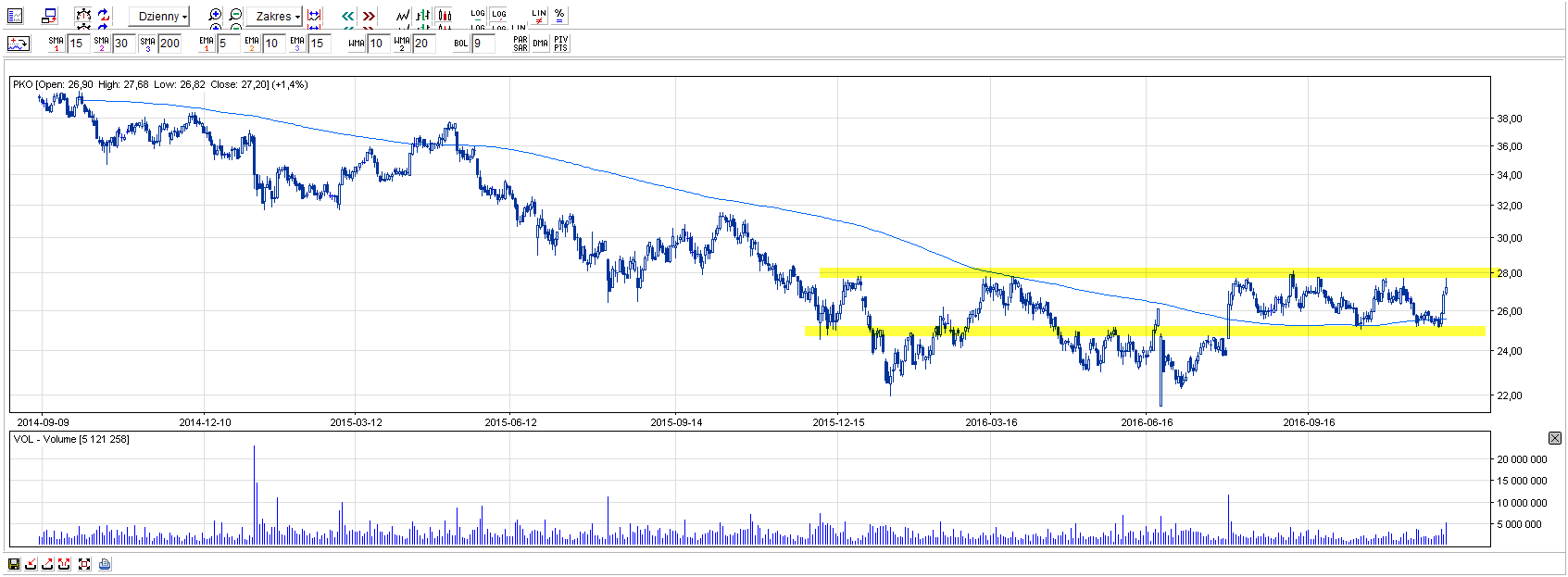Viewport: 1568px width, 577px height.
Task: Click the fullscreen chart icon
Action: (84, 564)
